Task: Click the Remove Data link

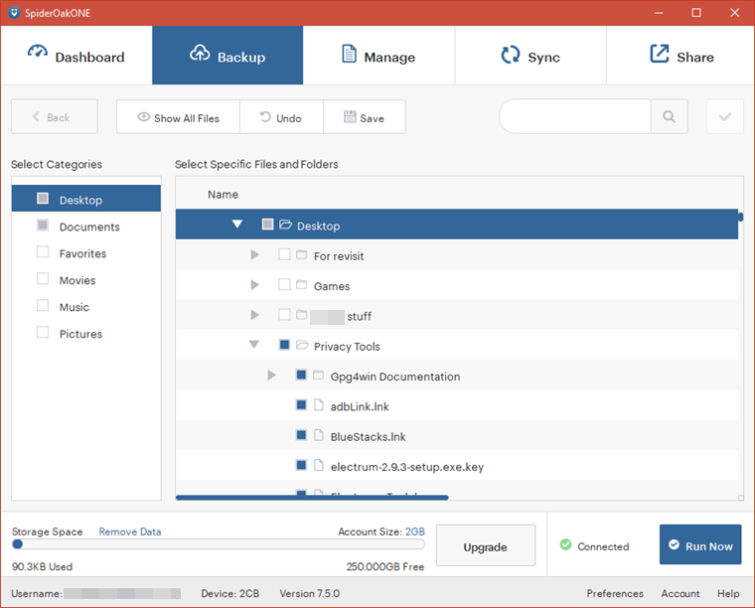Action: (130, 531)
